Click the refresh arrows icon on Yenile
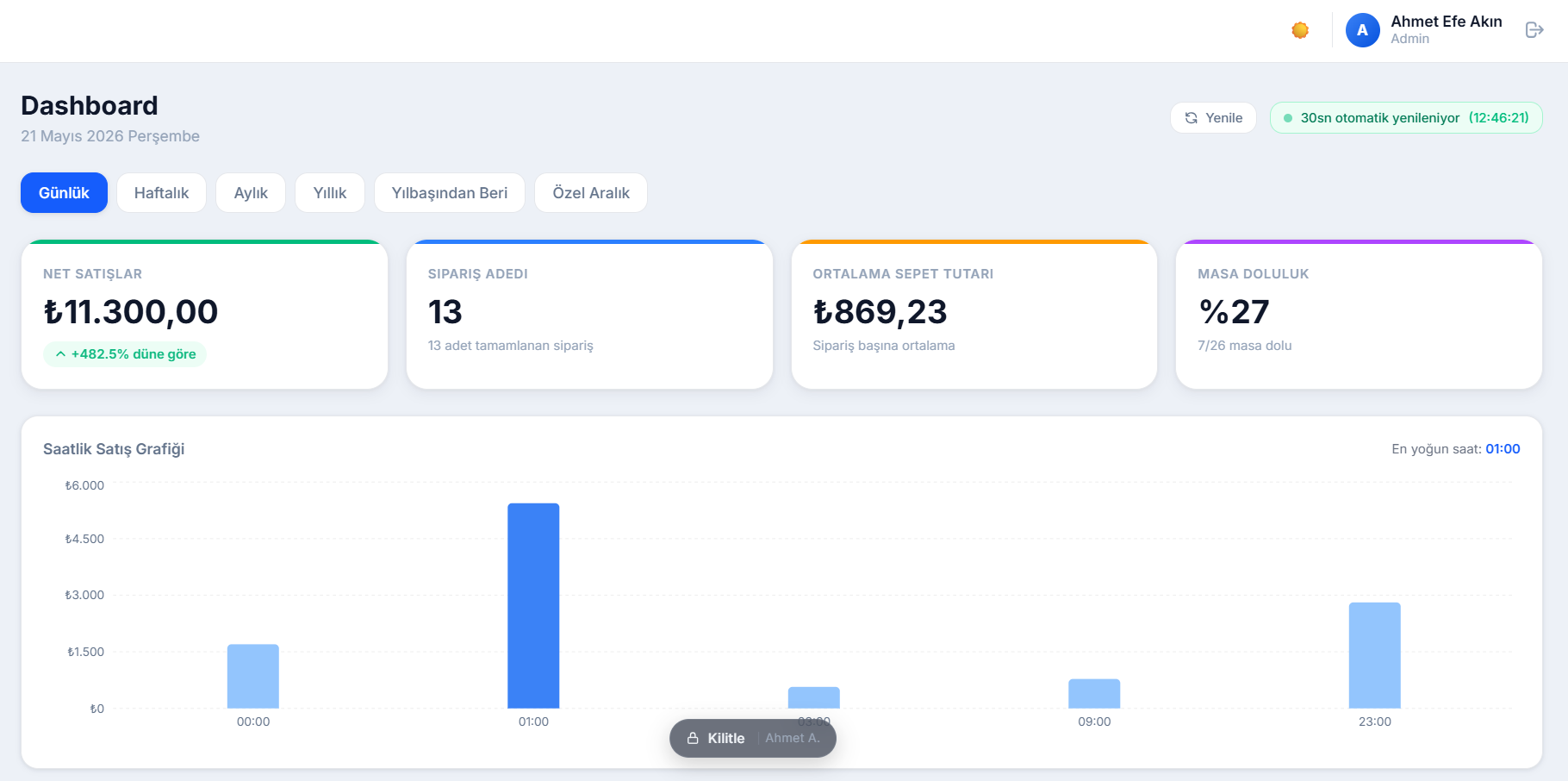This screenshot has width=1568, height=781. point(1192,118)
